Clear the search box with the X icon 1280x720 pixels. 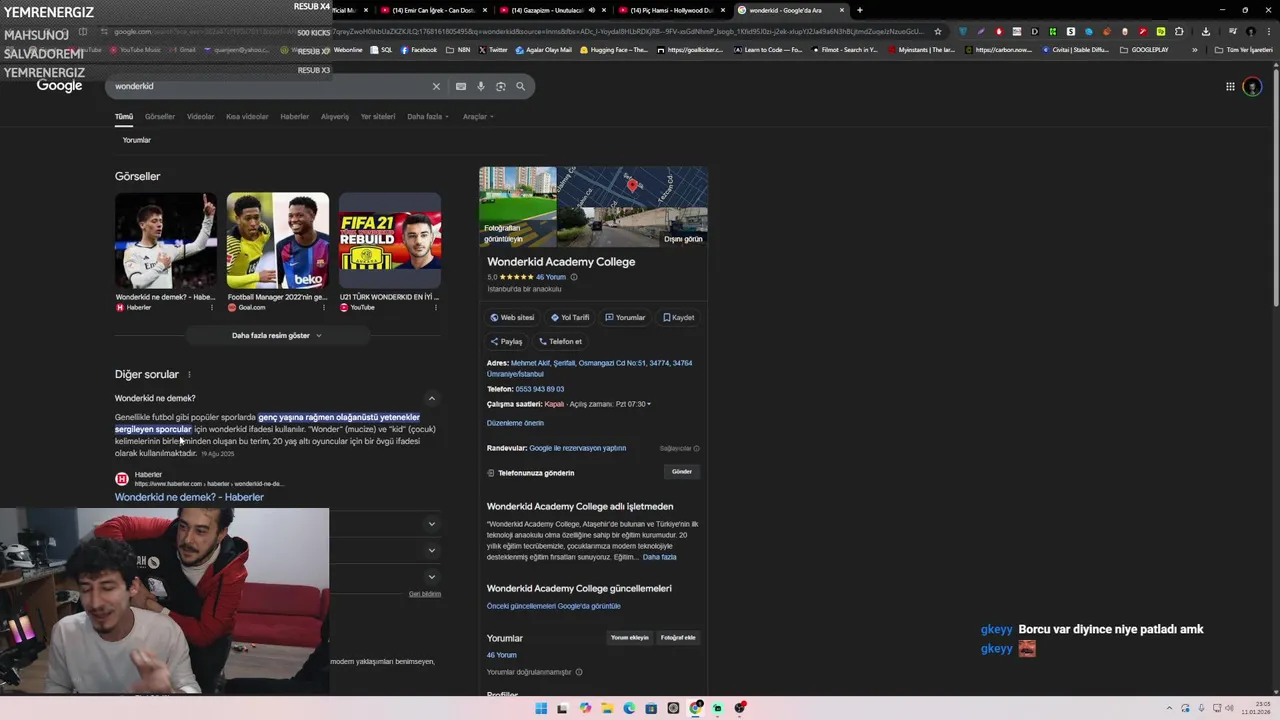click(436, 86)
